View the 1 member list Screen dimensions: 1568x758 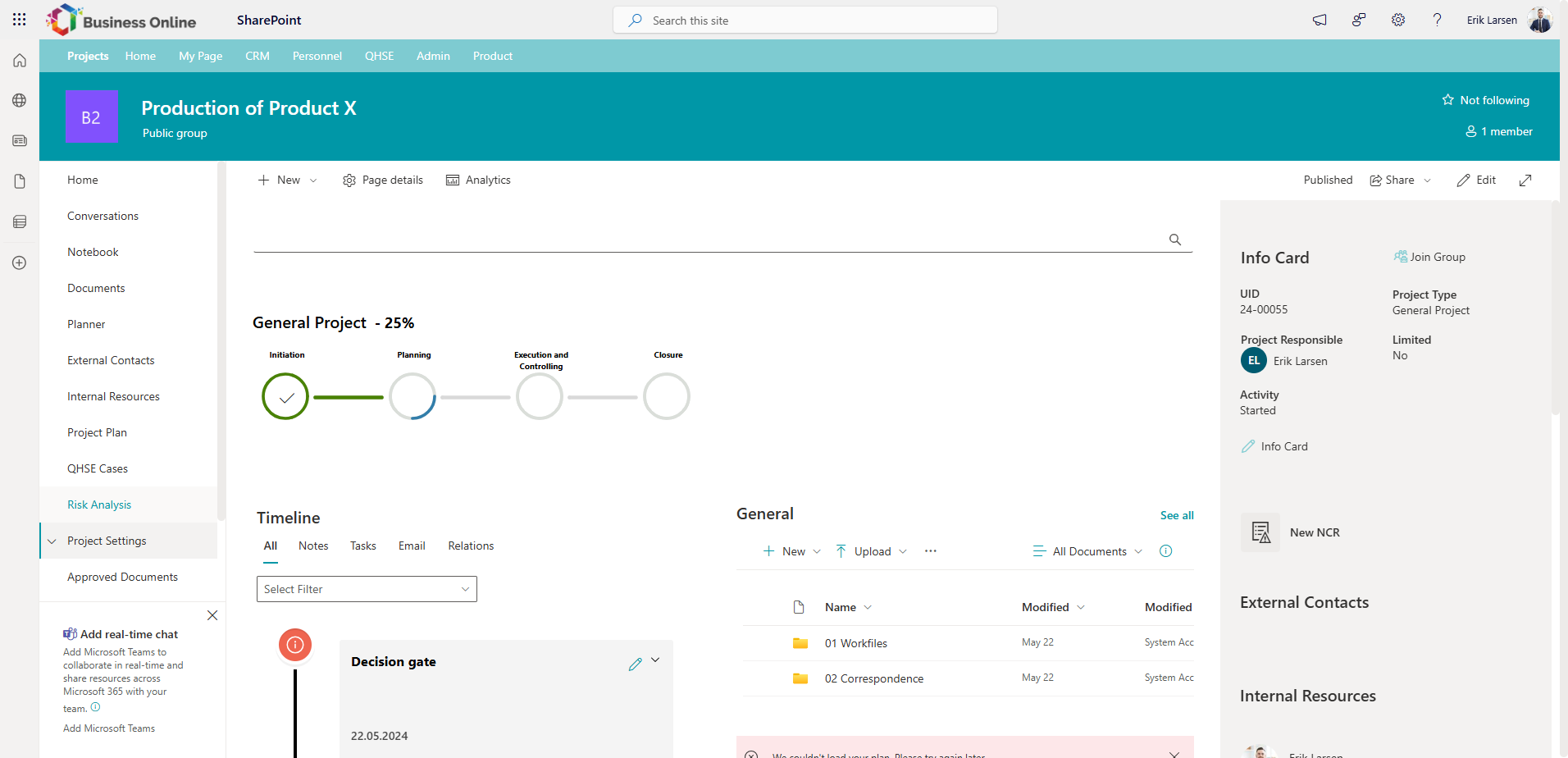click(x=1499, y=131)
